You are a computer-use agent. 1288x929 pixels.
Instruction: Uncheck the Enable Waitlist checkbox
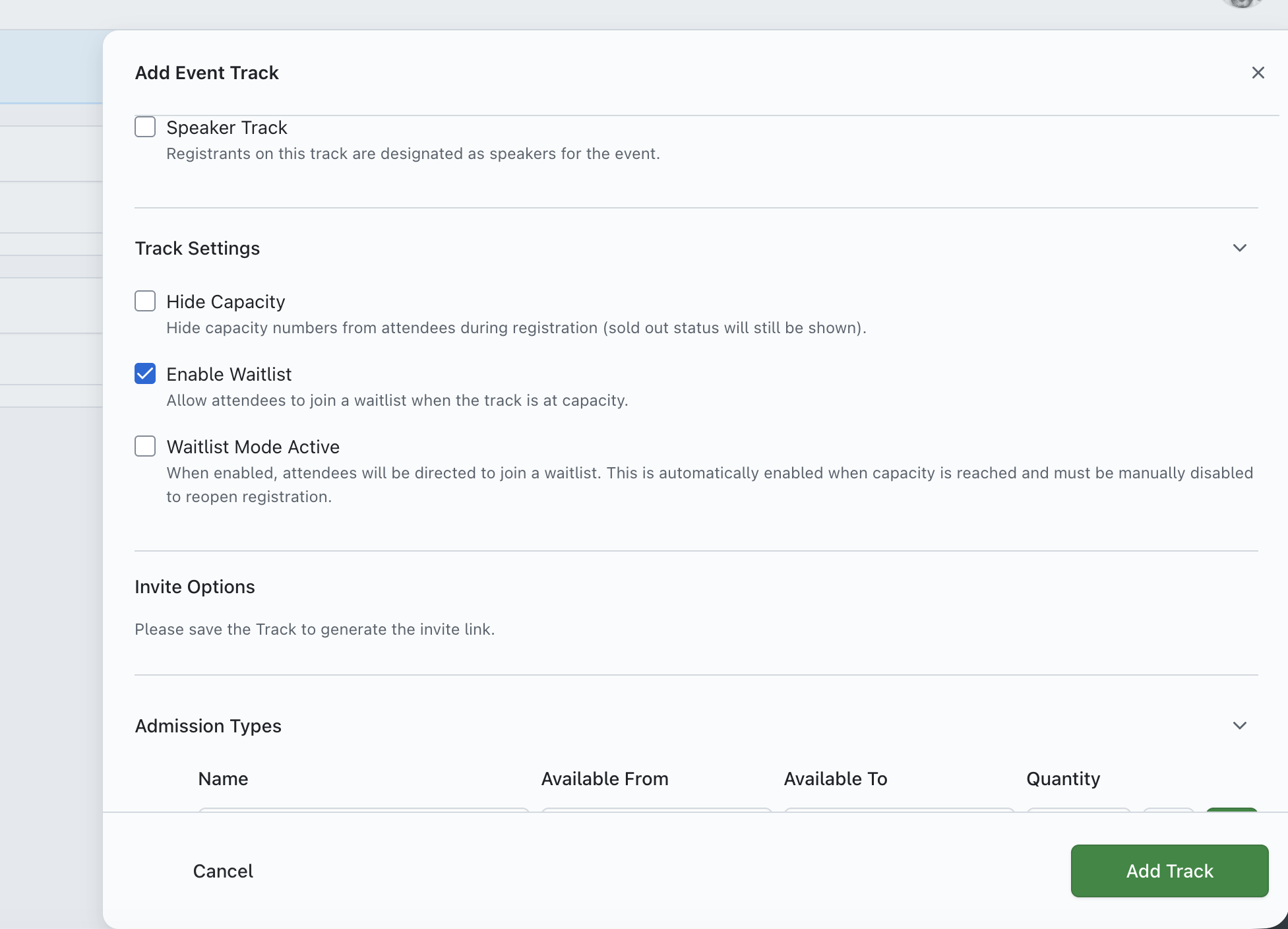coord(145,373)
